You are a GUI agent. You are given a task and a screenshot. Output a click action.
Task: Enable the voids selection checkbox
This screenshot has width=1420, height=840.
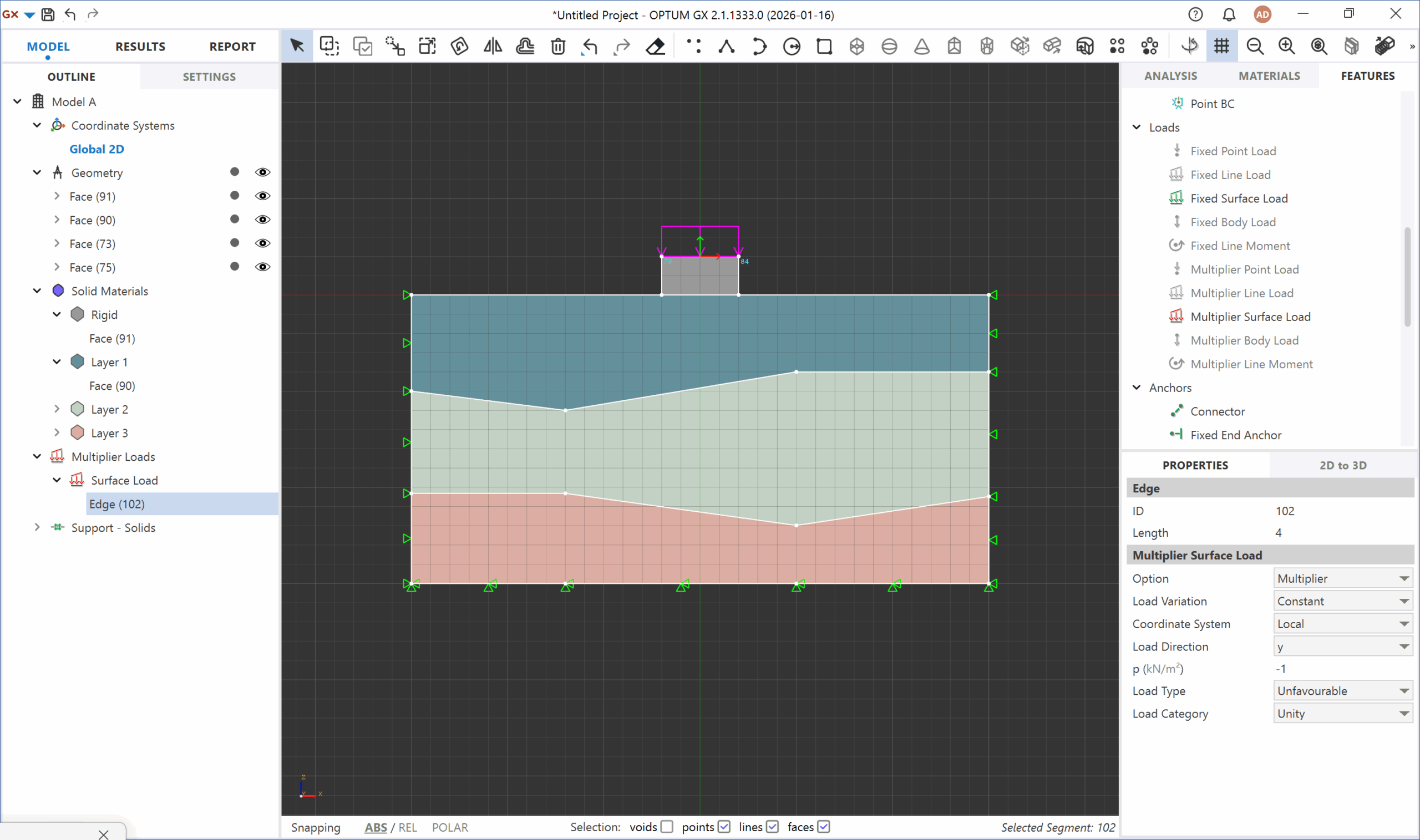[x=667, y=827]
